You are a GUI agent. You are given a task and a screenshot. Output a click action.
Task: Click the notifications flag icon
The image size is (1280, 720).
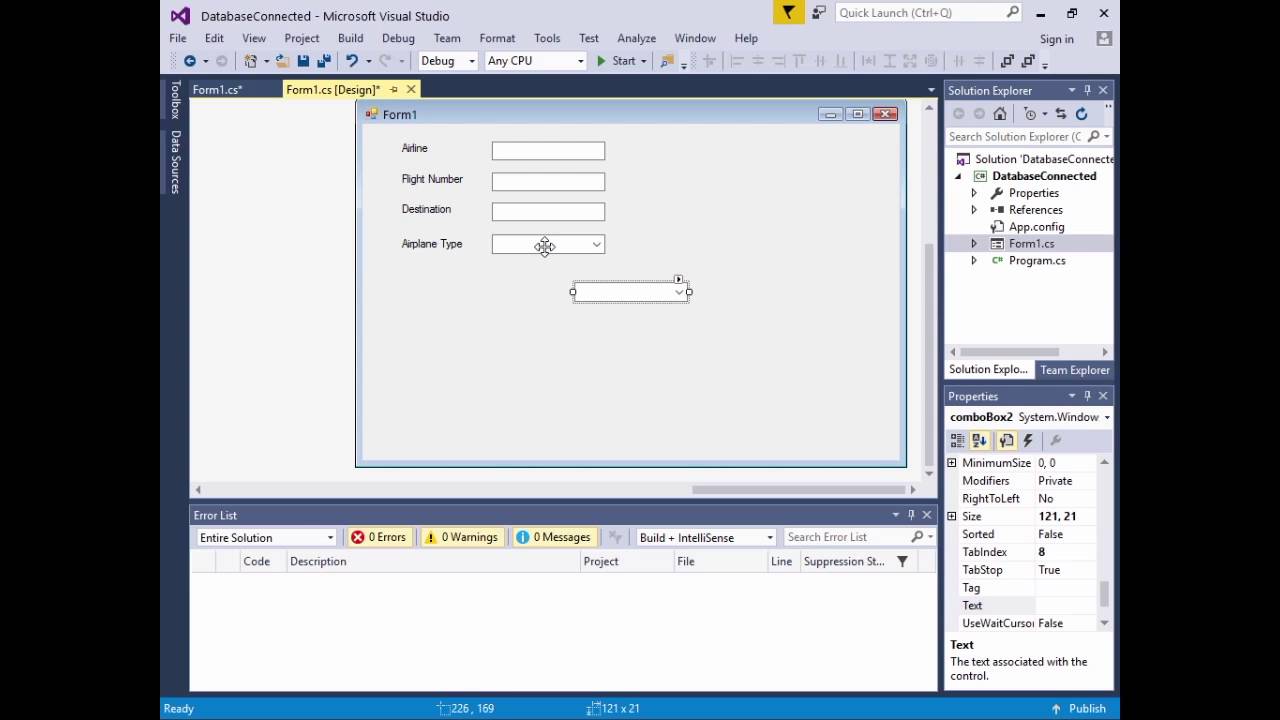pos(788,13)
